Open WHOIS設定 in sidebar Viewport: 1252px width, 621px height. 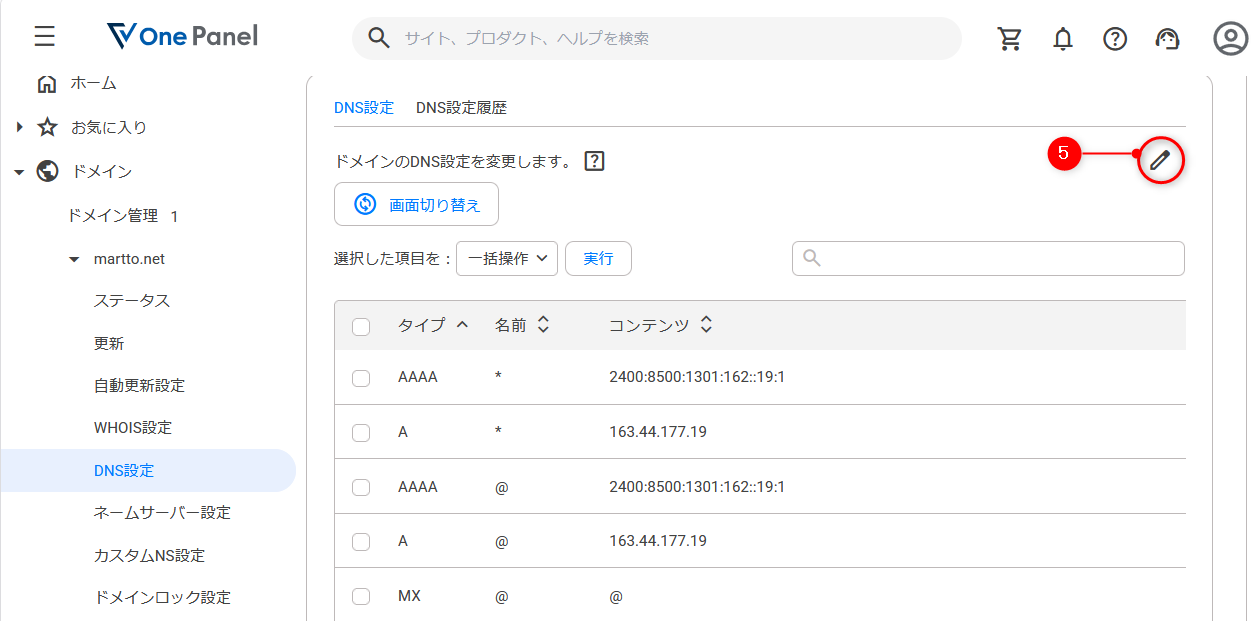click(x=133, y=427)
